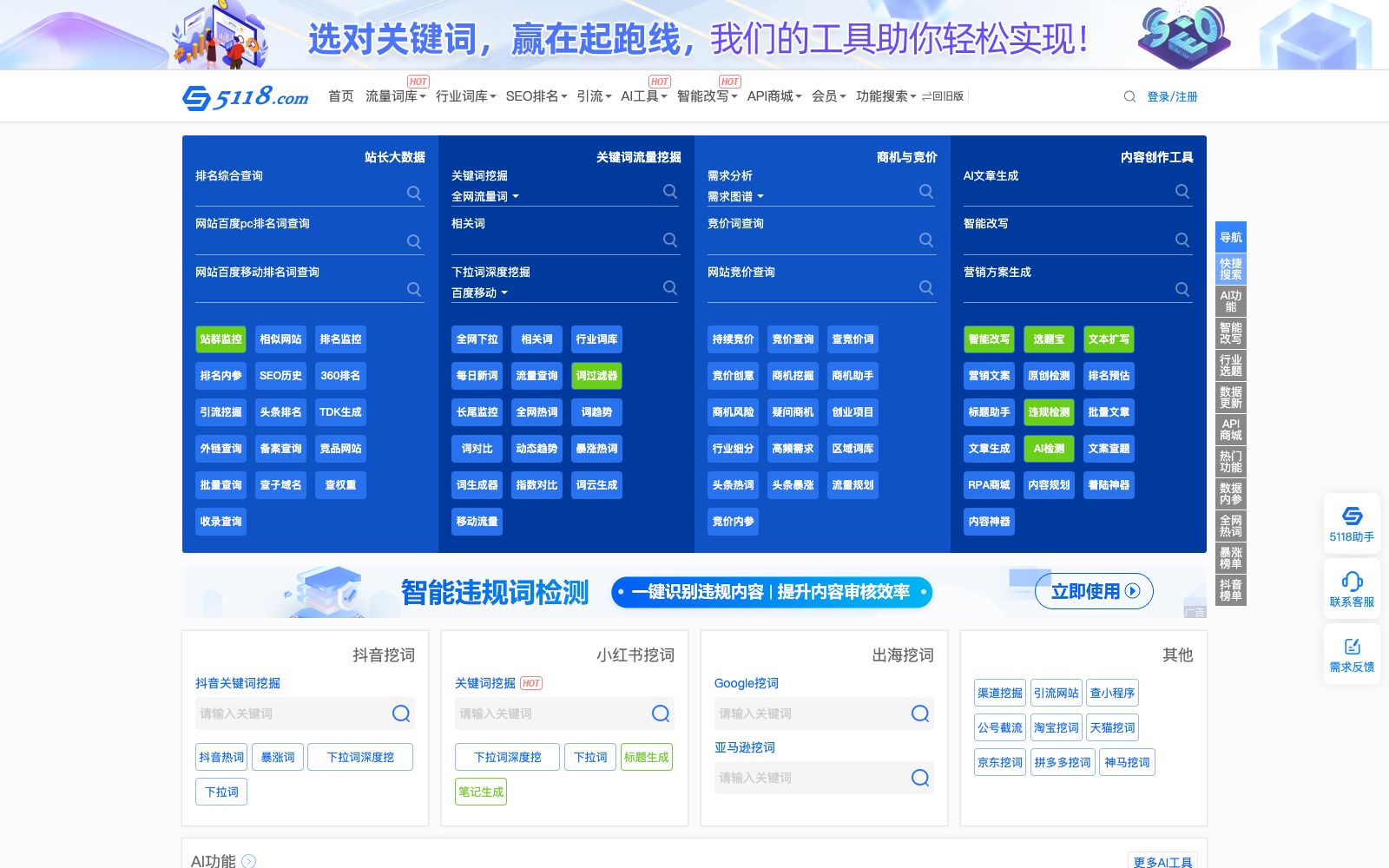Click search icon for AI文章生成
This screenshot has width=1389, height=868.
pyautogui.click(x=1182, y=191)
